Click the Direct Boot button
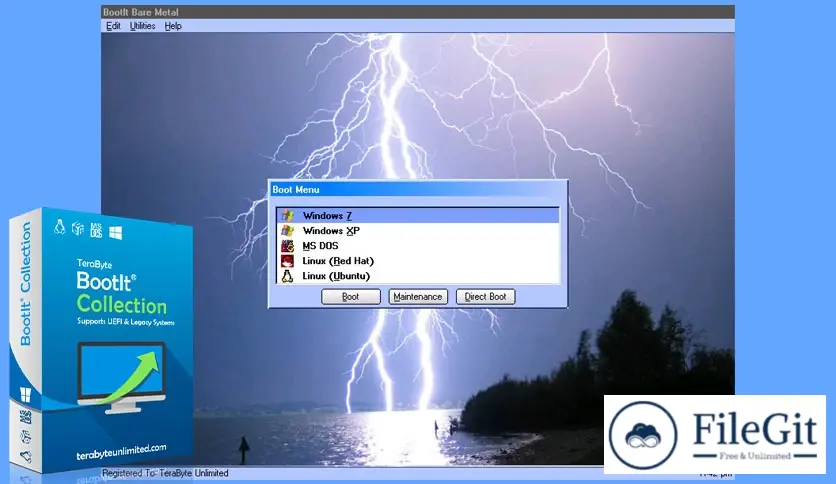 pyautogui.click(x=485, y=296)
